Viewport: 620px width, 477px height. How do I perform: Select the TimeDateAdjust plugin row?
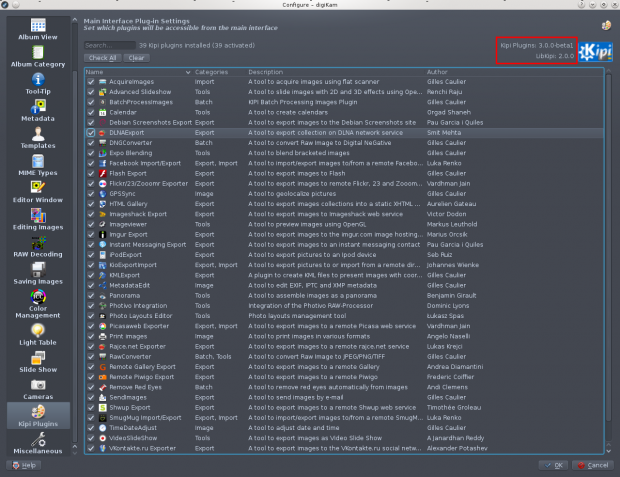344,428
